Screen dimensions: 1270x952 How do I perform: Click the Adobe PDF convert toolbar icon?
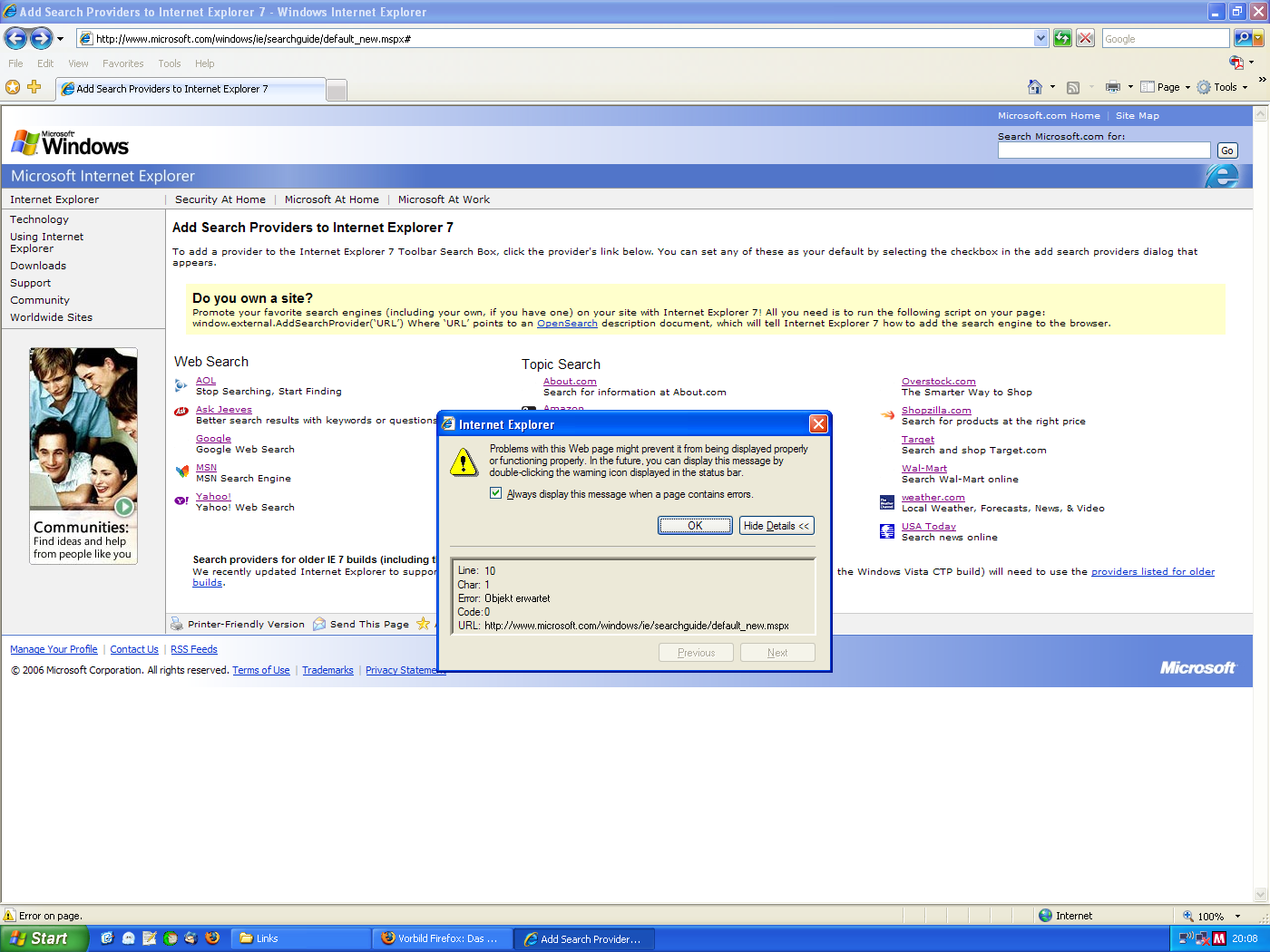pos(1236,63)
